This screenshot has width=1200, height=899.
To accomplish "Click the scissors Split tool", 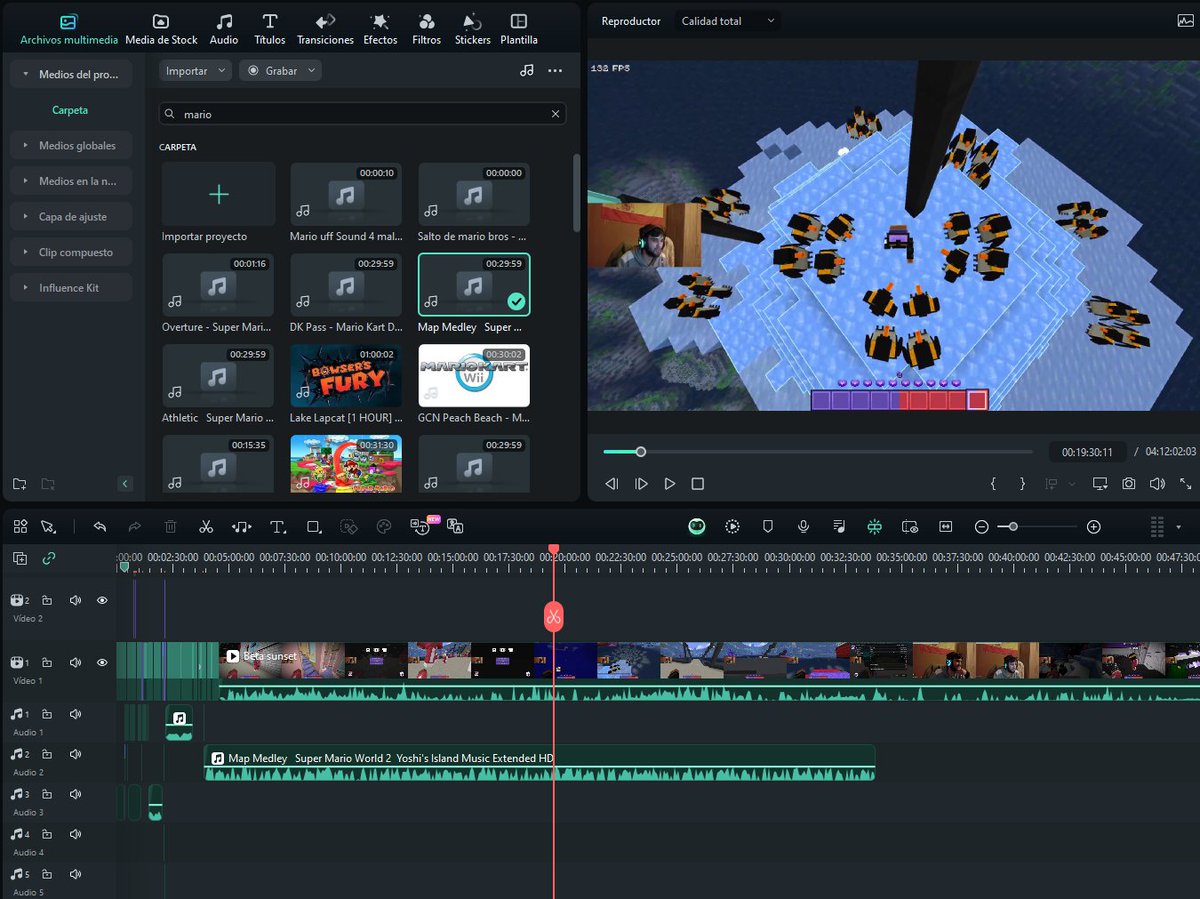I will (x=206, y=526).
